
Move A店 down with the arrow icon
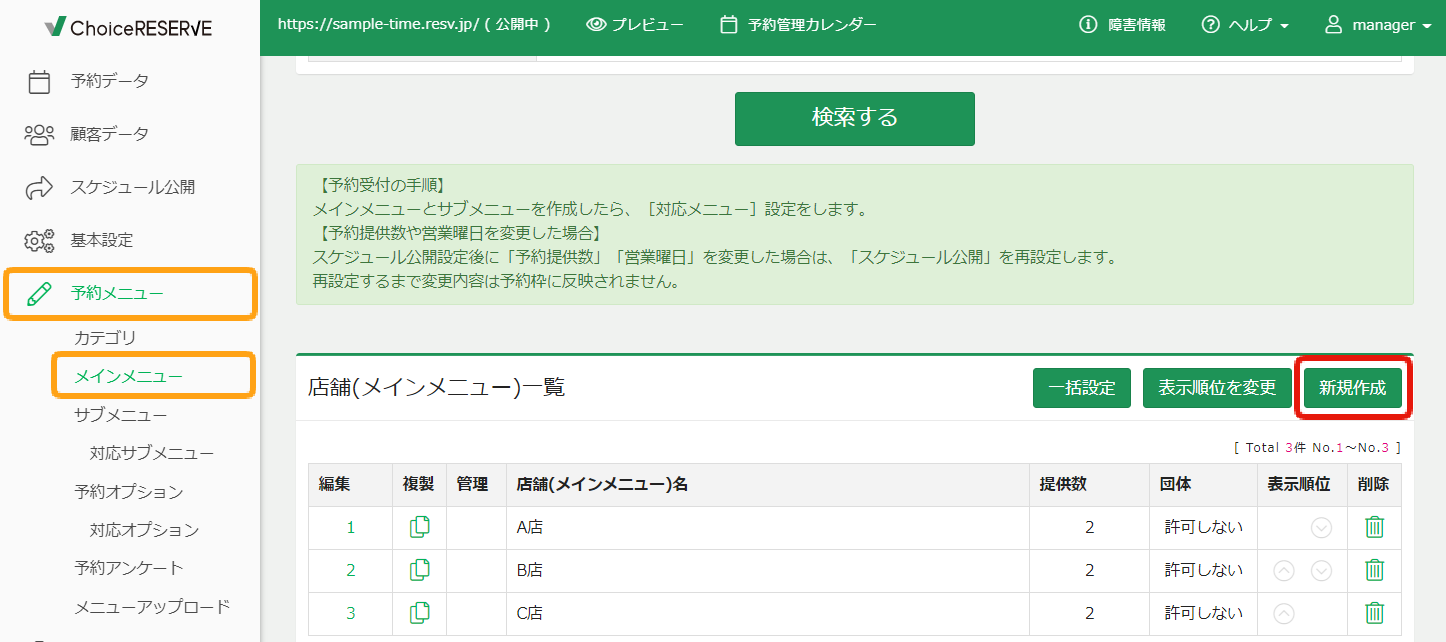[x=1321, y=528]
